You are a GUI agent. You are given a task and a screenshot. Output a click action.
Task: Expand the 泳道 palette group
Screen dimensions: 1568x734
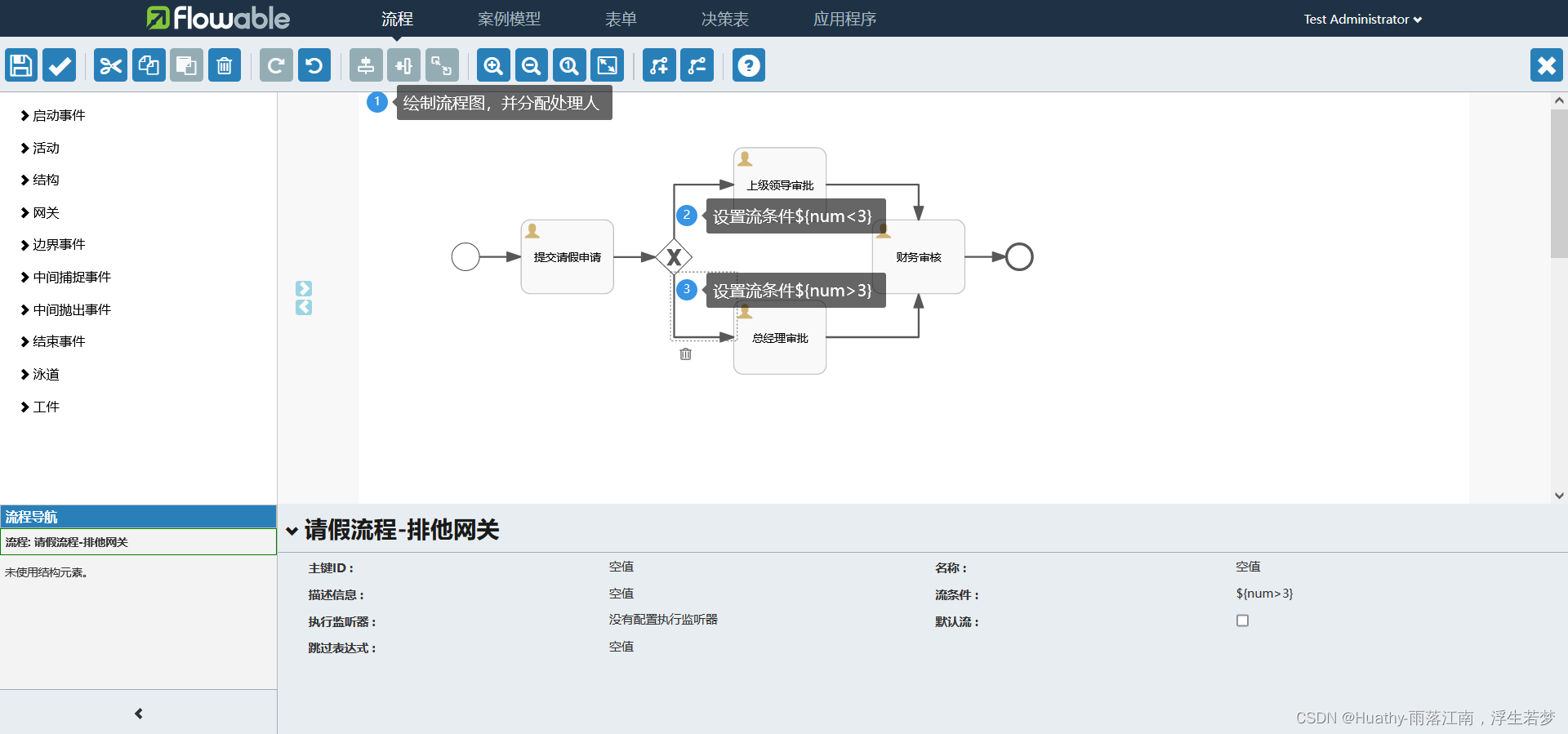tap(40, 374)
